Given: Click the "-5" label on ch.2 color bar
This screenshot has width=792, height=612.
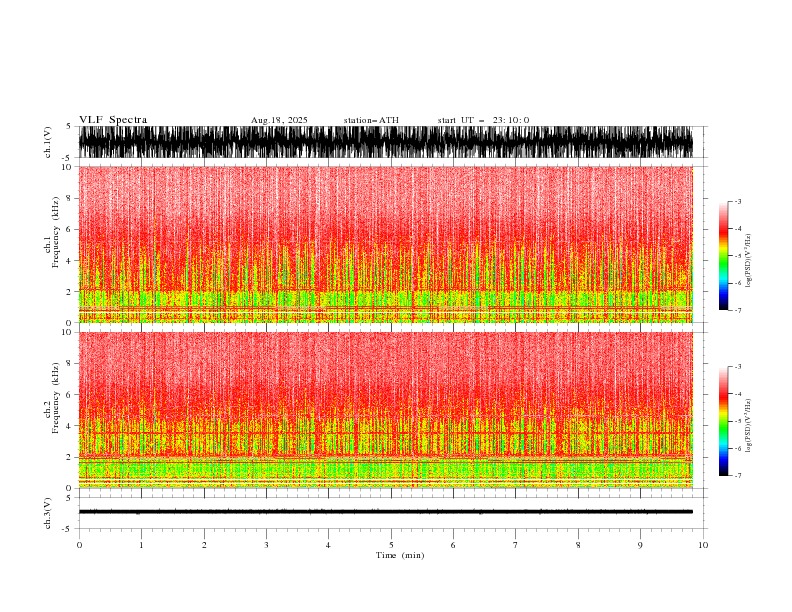Looking at the screenshot, I should 738,421.
